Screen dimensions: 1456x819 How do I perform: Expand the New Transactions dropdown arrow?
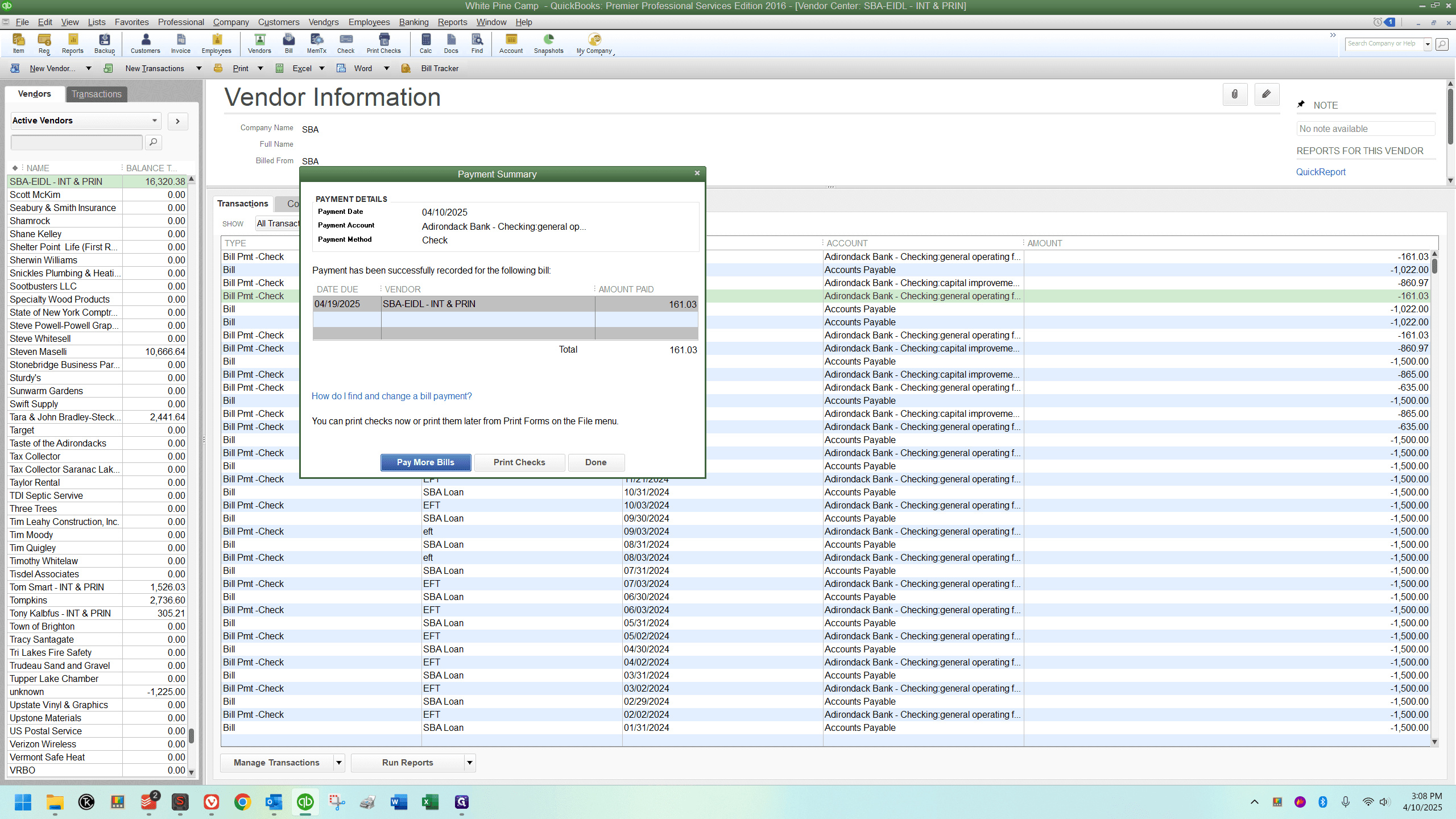[x=199, y=68]
